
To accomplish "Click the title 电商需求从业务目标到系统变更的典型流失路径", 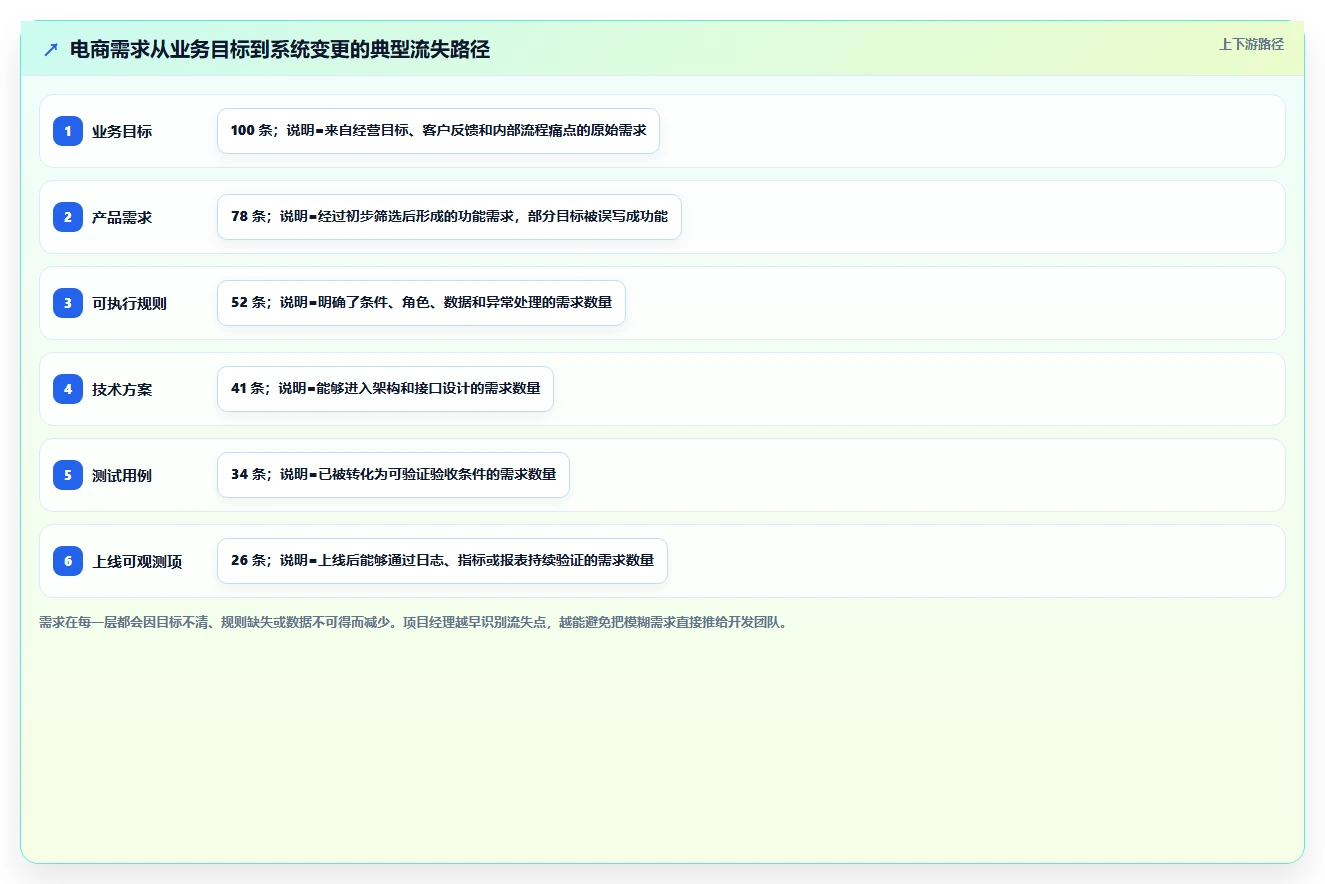I will coord(280,50).
